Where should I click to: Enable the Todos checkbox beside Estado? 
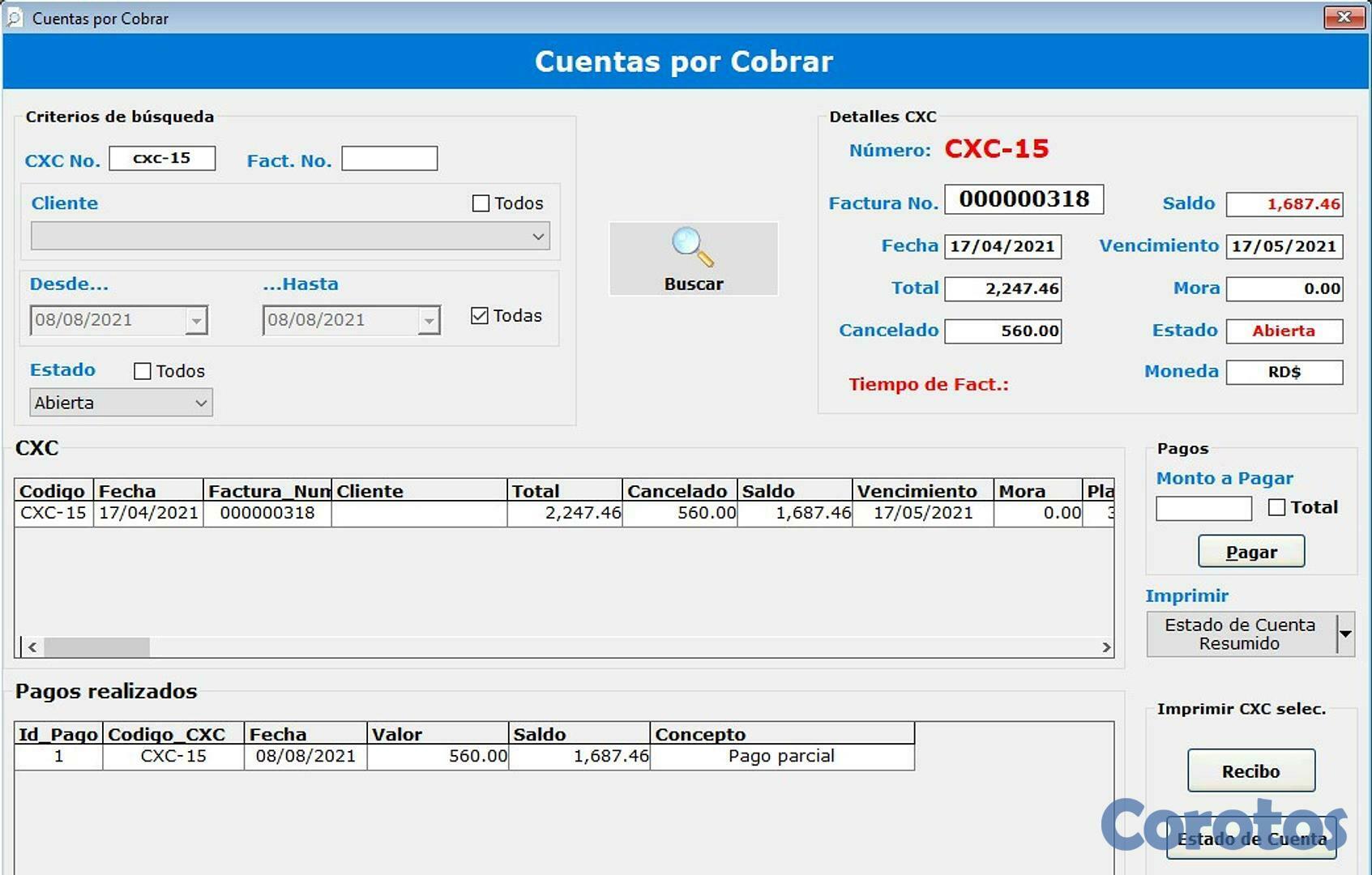(143, 370)
